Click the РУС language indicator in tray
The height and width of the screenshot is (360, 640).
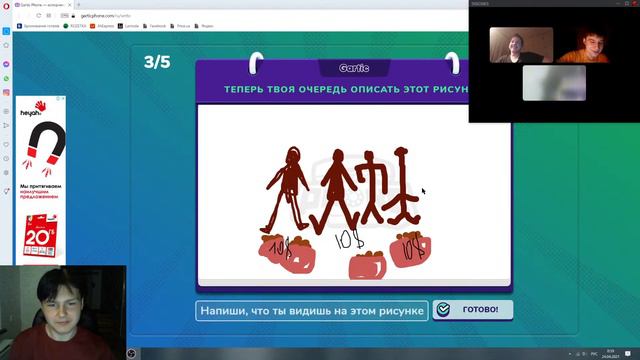594,354
